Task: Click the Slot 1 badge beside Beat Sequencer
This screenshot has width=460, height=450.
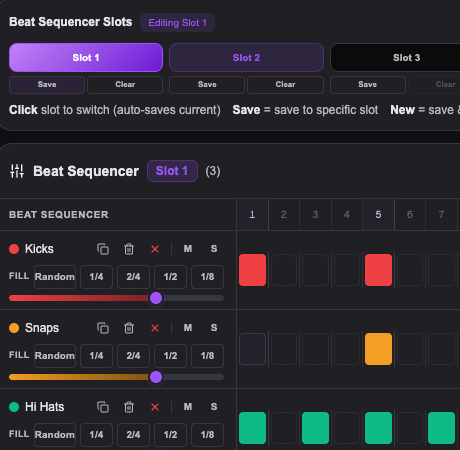Action: point(172,171)
